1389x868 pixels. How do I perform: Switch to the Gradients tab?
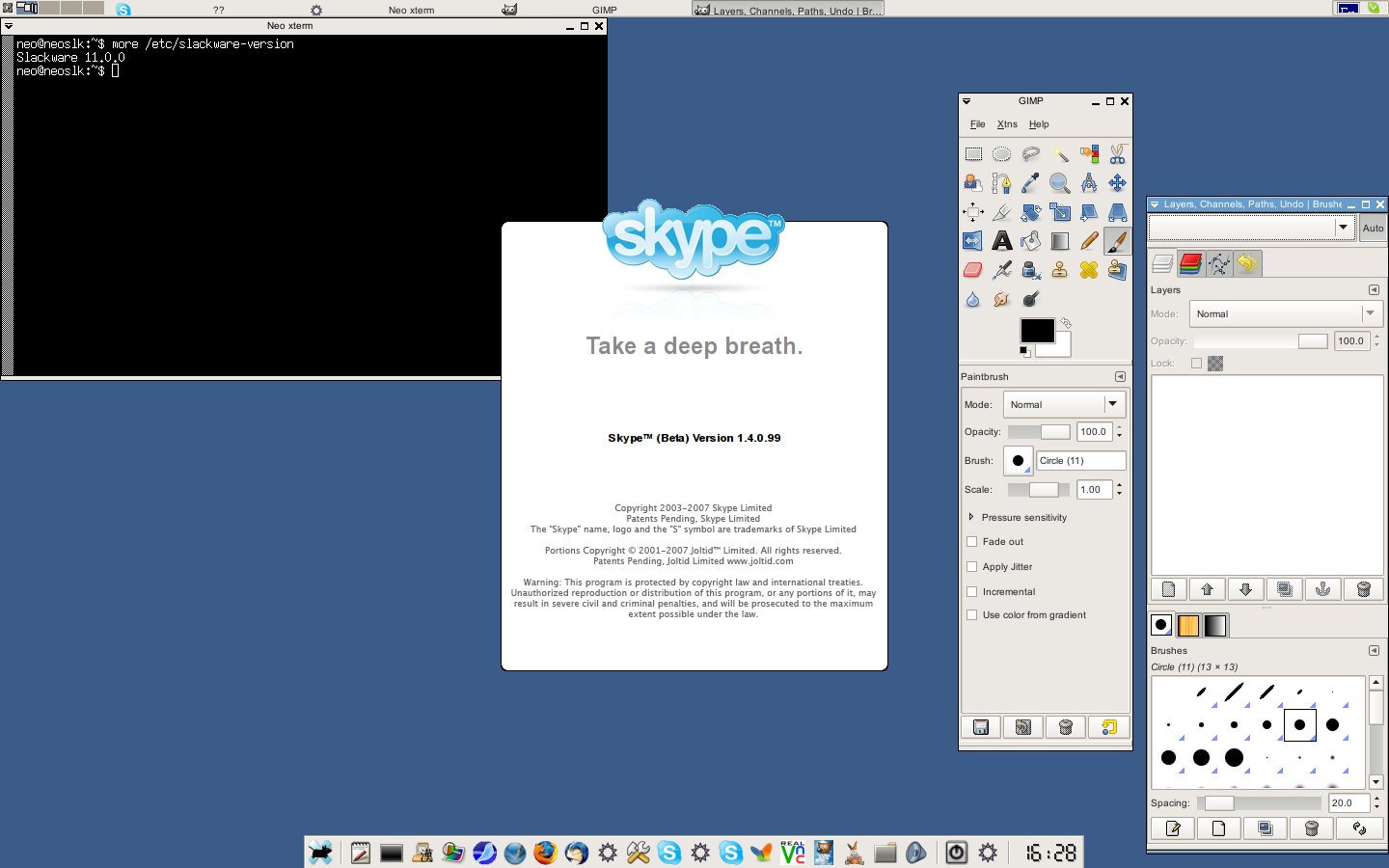pyautogui.click(x=1215, y=626)
